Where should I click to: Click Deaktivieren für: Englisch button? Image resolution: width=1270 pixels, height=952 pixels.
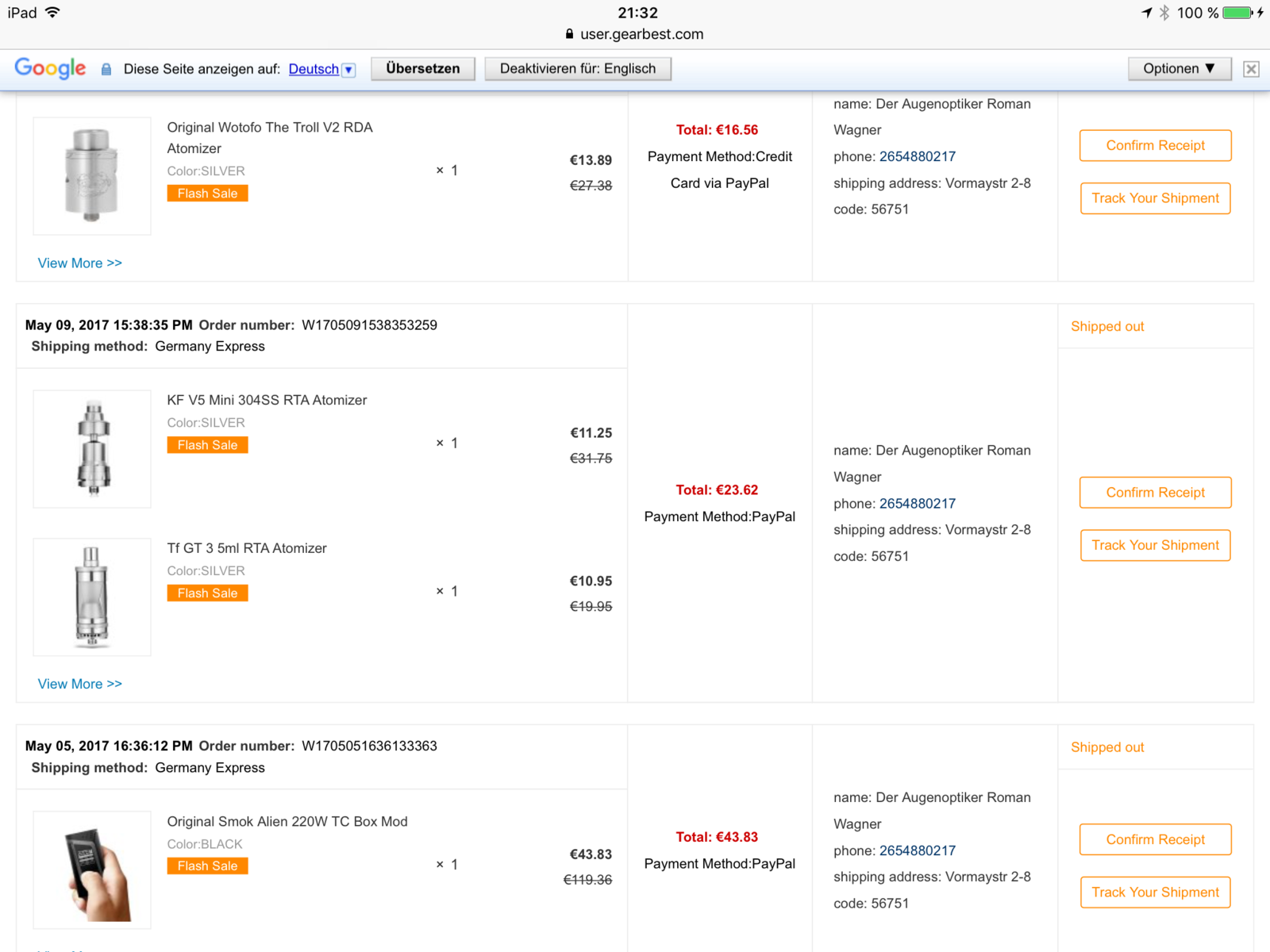click(578, 69)
